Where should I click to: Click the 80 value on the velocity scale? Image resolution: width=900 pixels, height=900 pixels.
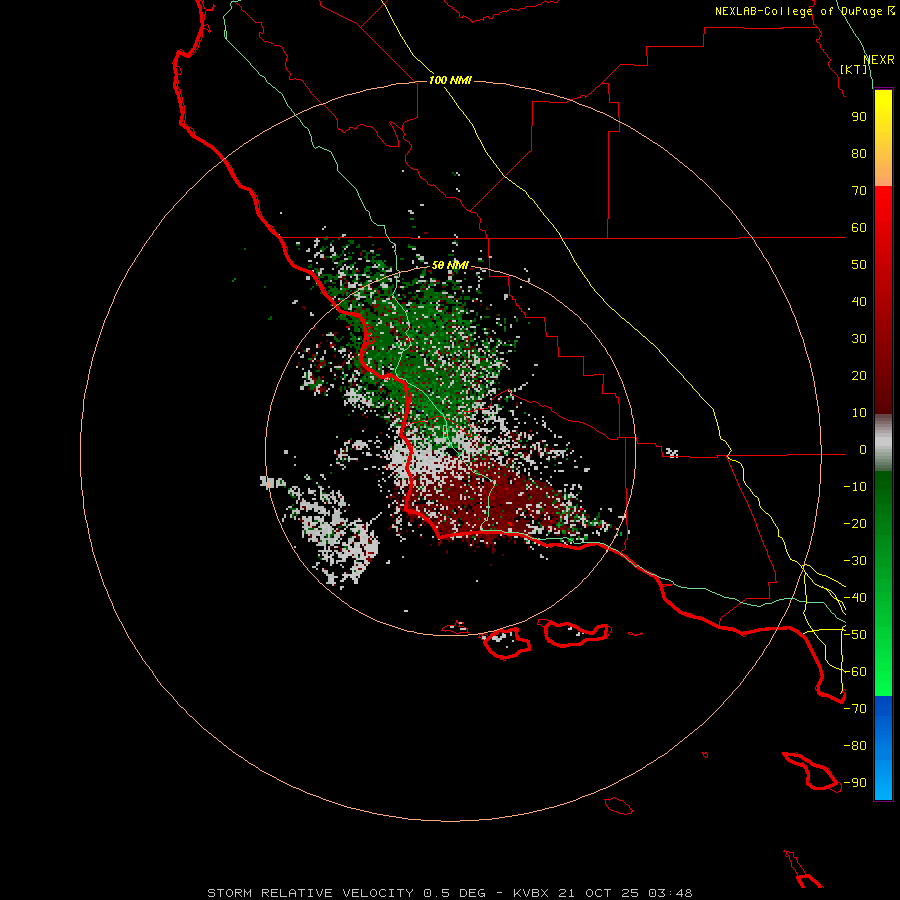click(859, 154)
